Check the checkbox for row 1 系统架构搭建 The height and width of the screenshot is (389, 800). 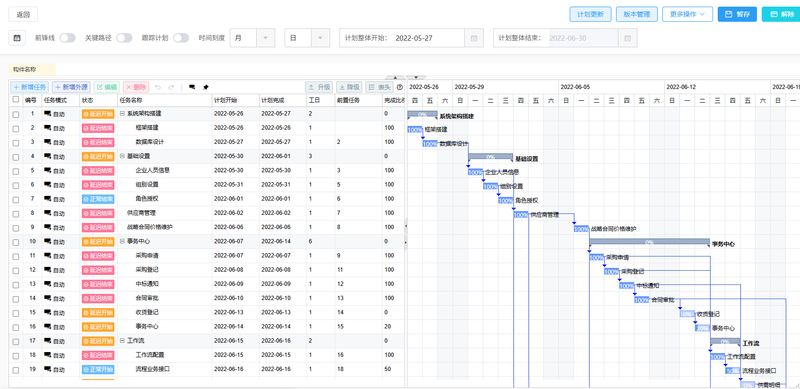point(16,114)
